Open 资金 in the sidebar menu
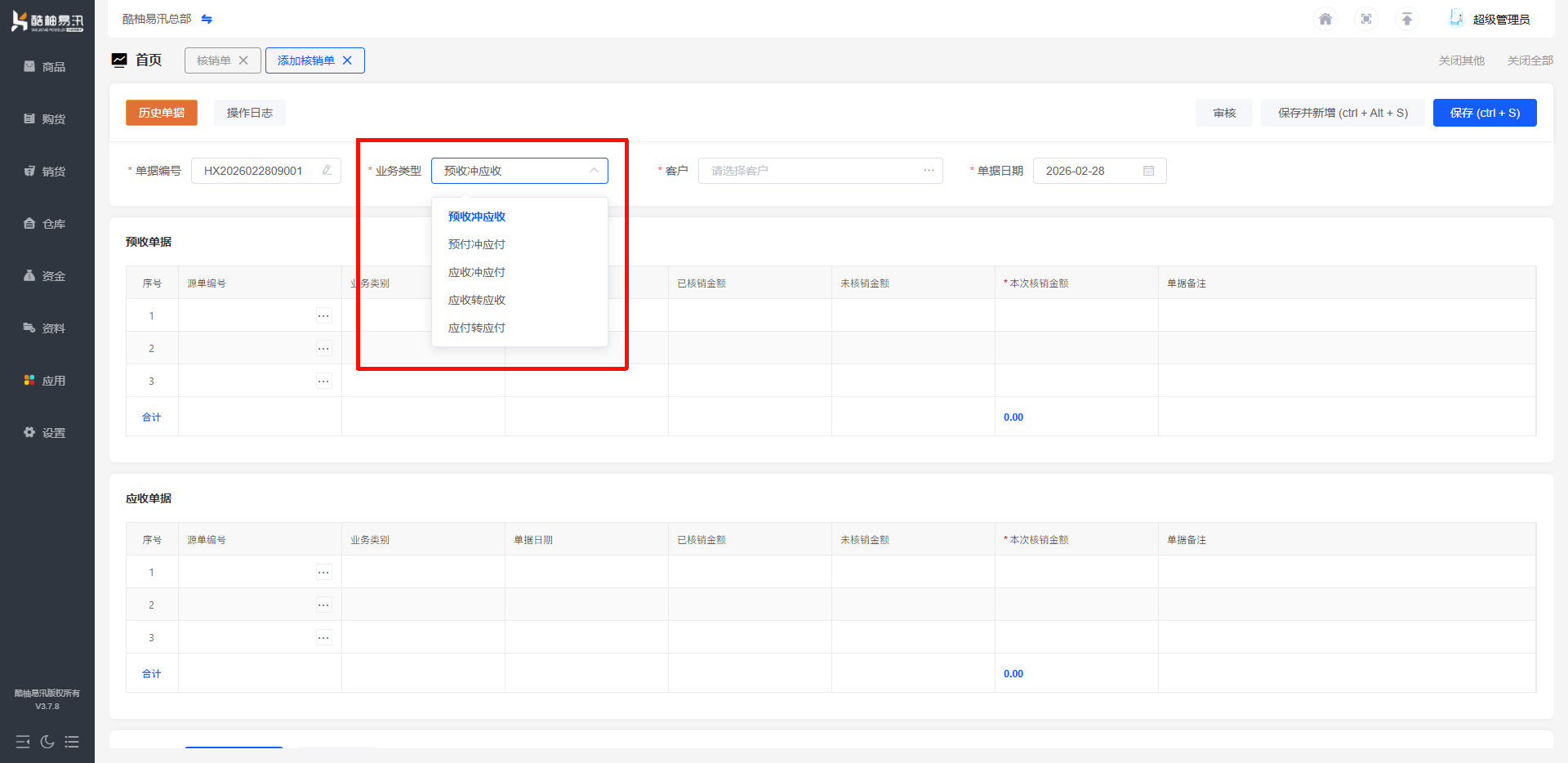The width and height of the screenshot is (1568, 763). click(47, 276)
